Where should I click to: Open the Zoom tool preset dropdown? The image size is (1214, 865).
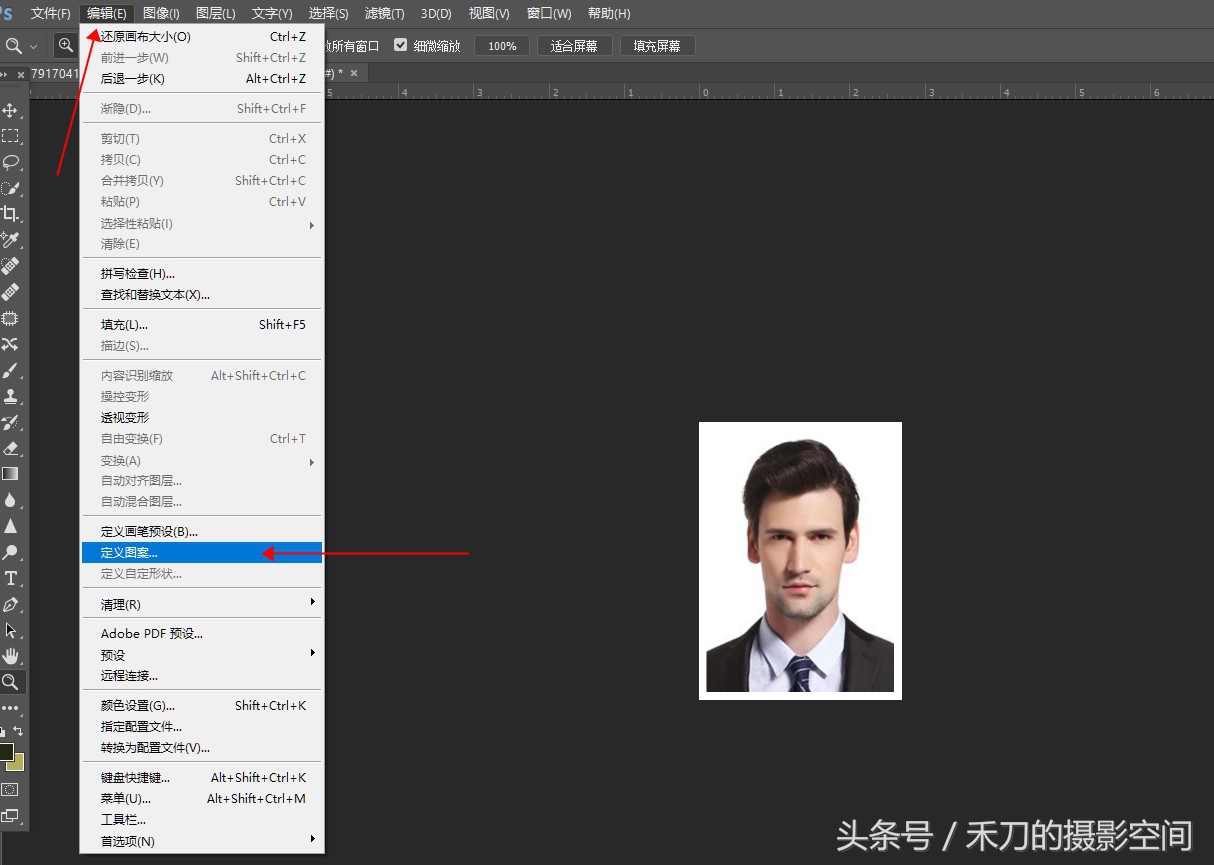pos(33,46)
